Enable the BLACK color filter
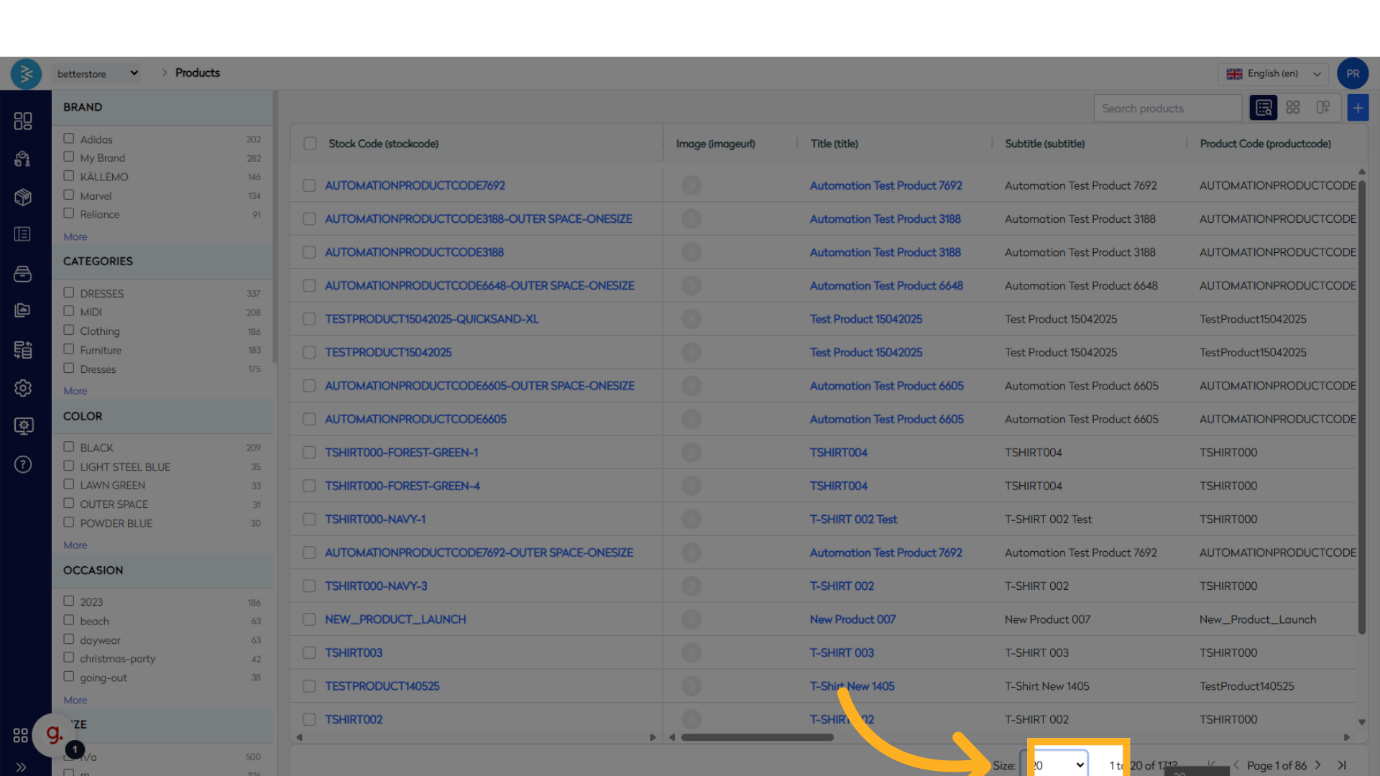 [69, 447]
